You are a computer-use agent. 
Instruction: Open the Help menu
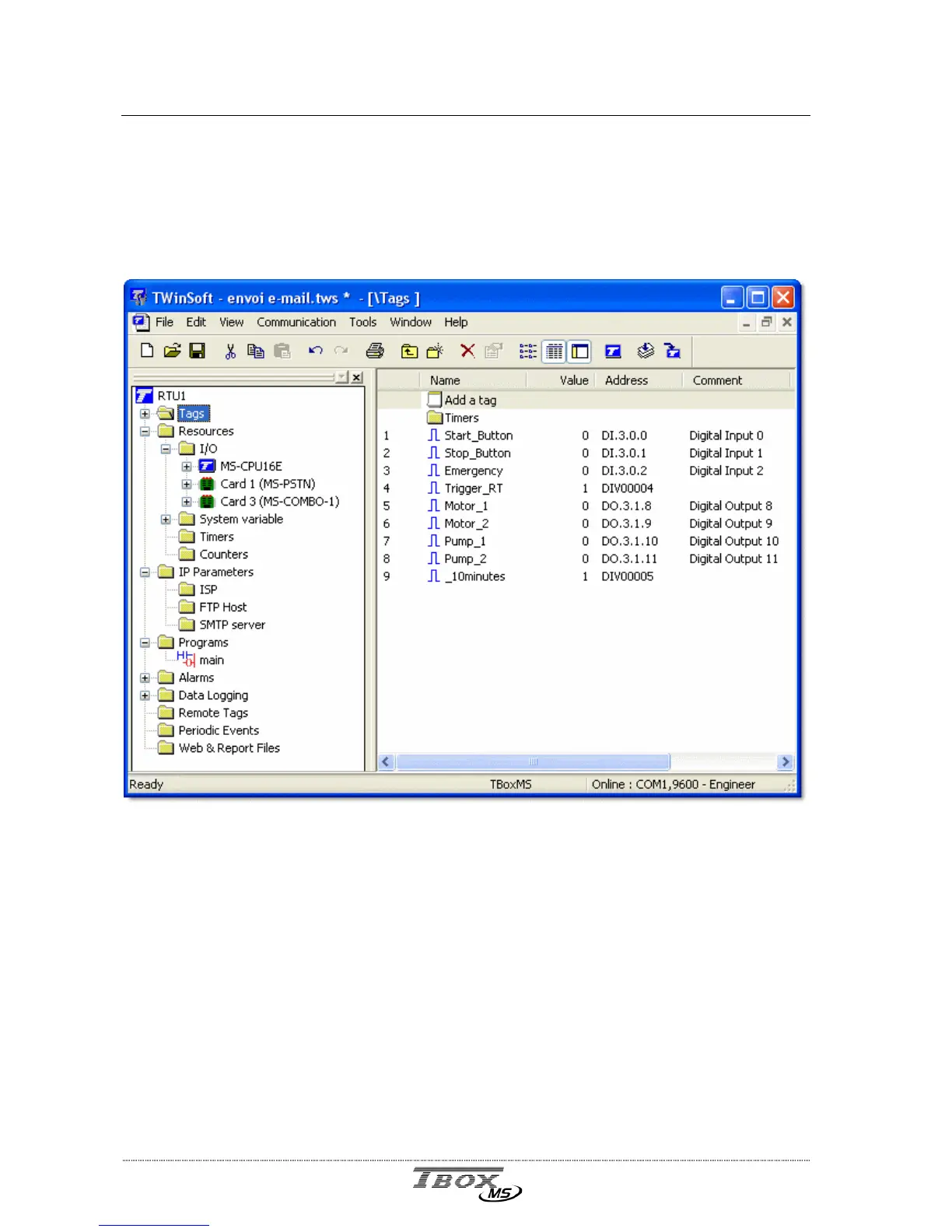[x=456, y=322]
